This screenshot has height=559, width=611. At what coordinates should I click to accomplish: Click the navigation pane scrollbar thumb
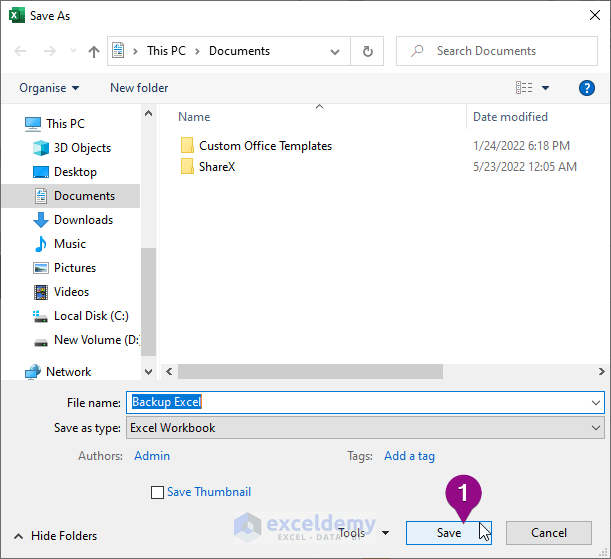[x=148, y=302]
